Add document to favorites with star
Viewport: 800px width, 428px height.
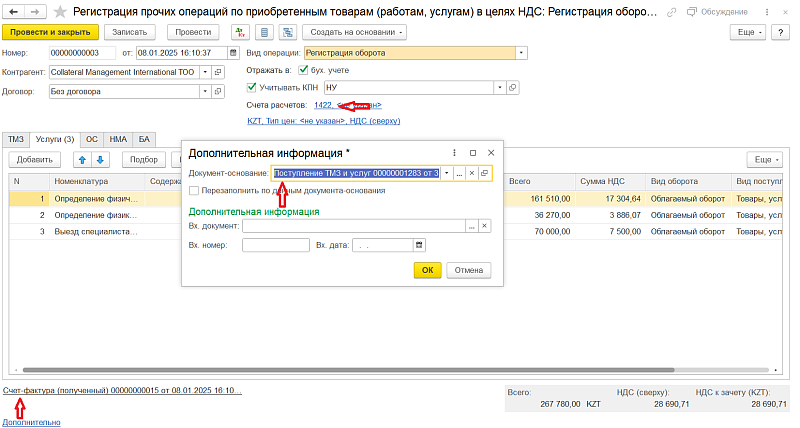[x=60, y=11]
